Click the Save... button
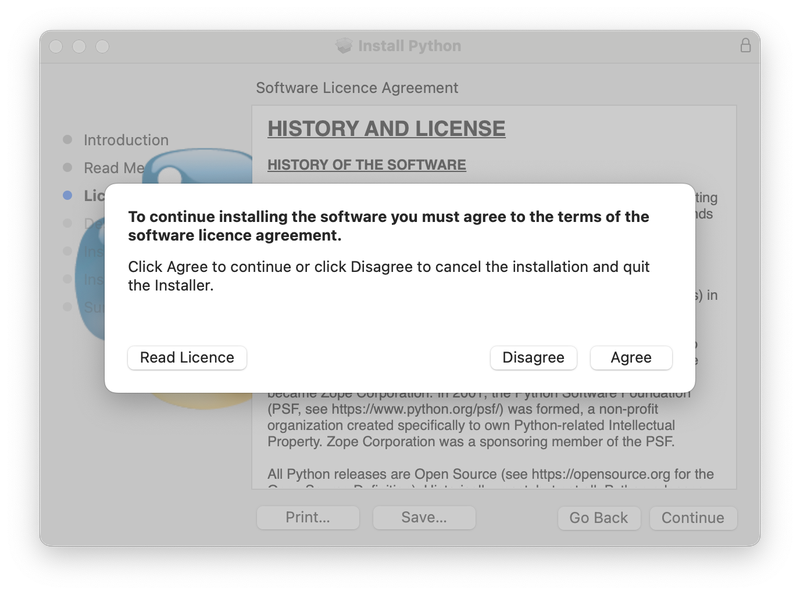This screenshot has height=595, width=800. tap(424, 517)
